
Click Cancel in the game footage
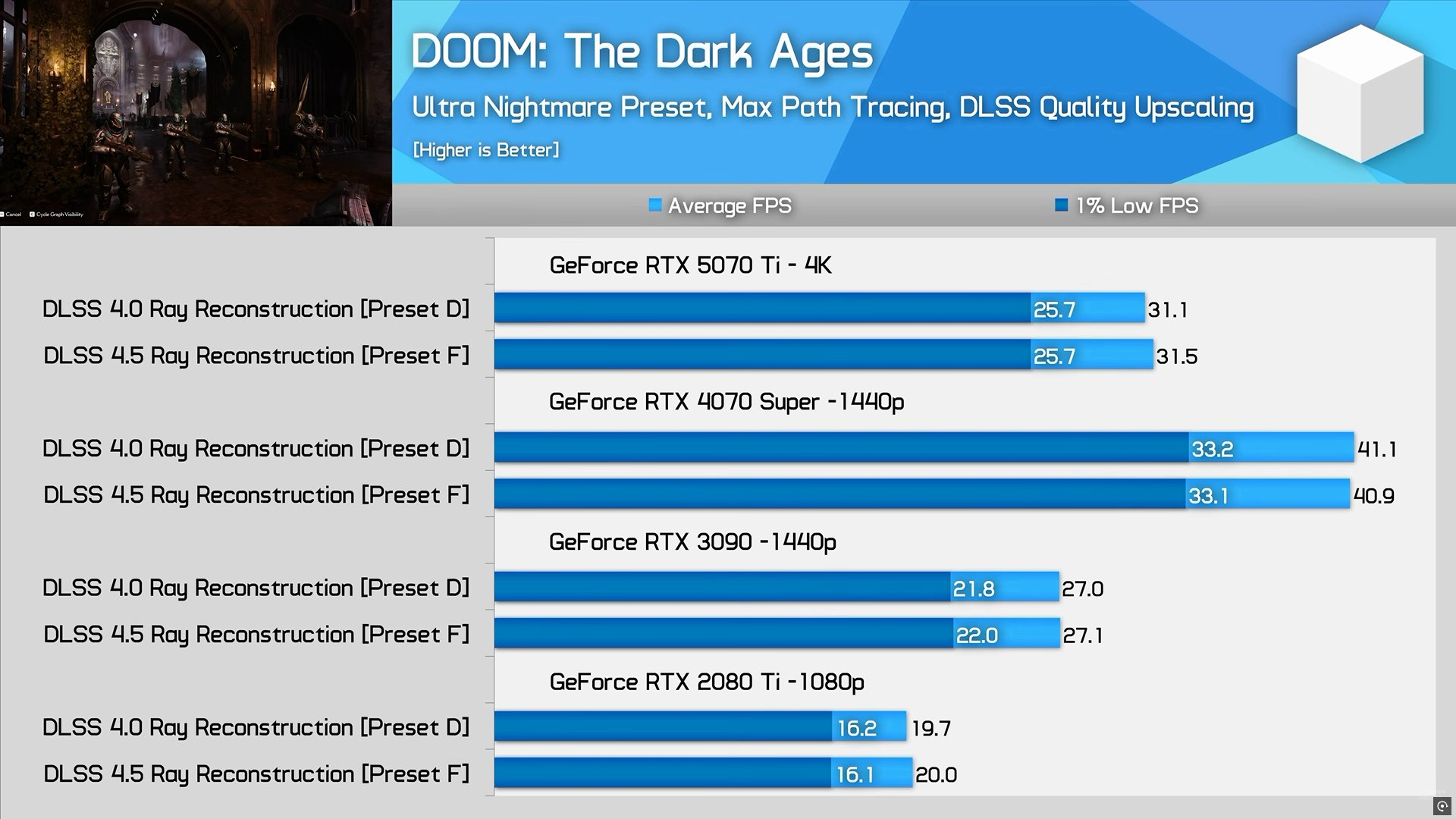(x=11, y=215)
